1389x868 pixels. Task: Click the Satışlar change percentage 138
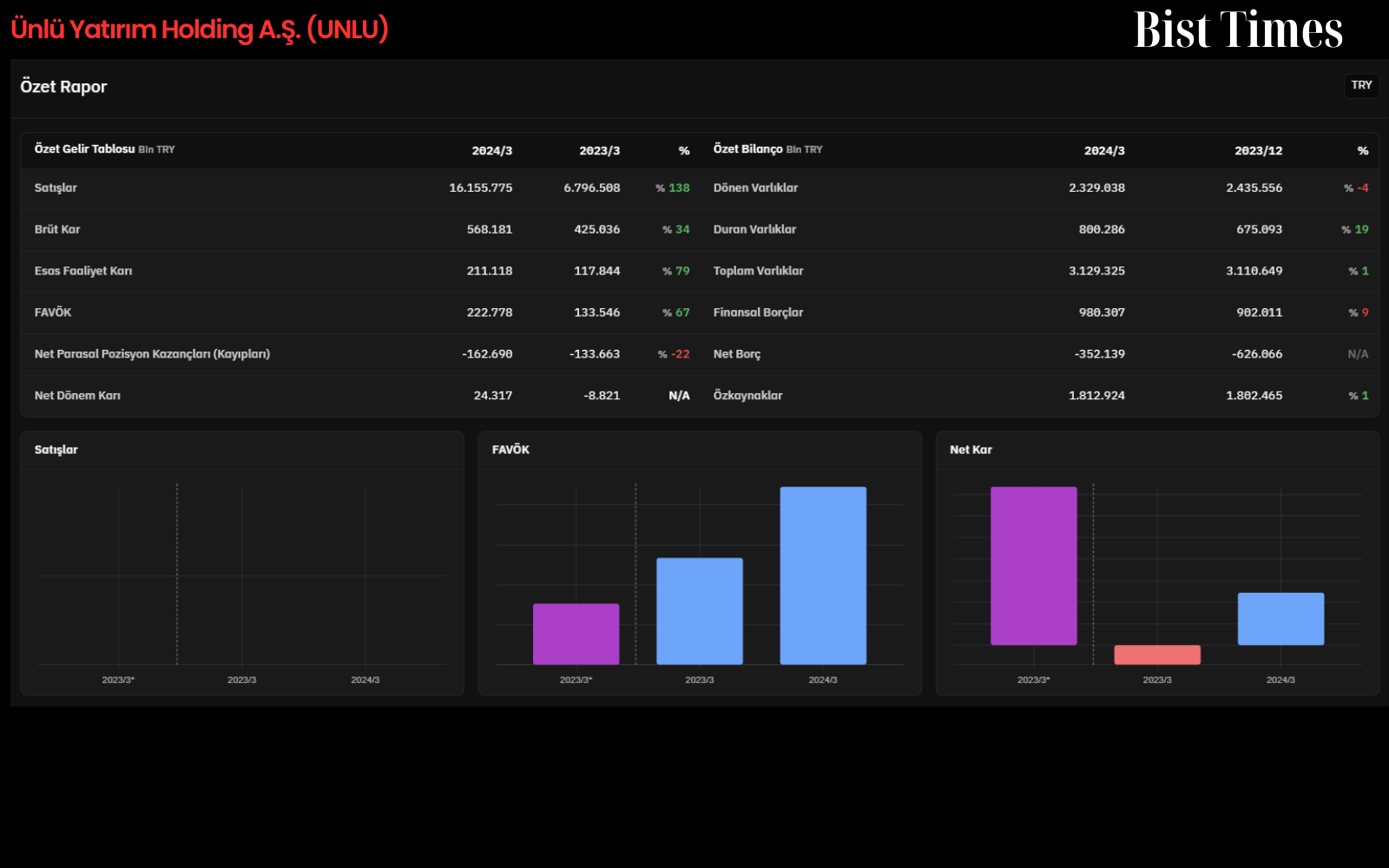click(673, 187)
